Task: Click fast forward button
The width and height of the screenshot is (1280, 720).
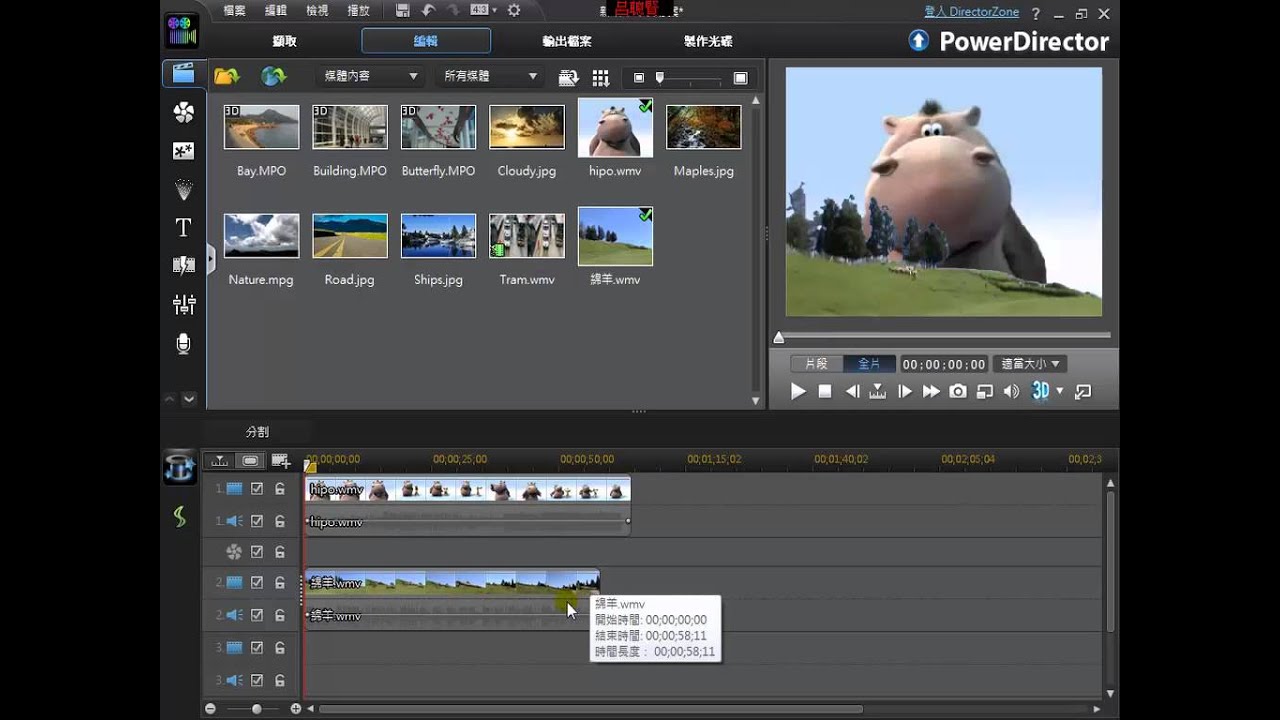Action: click(x=931, y=391)
